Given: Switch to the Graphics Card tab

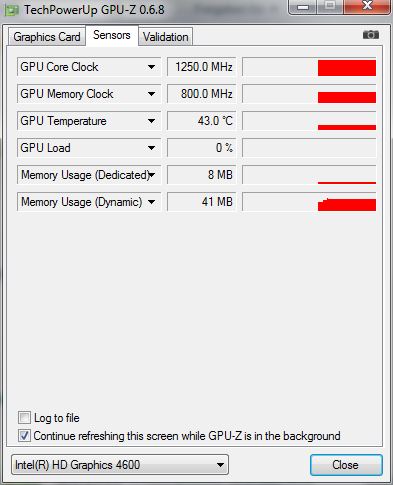Looking at the screenshot, I should click(x=47, y=37).
